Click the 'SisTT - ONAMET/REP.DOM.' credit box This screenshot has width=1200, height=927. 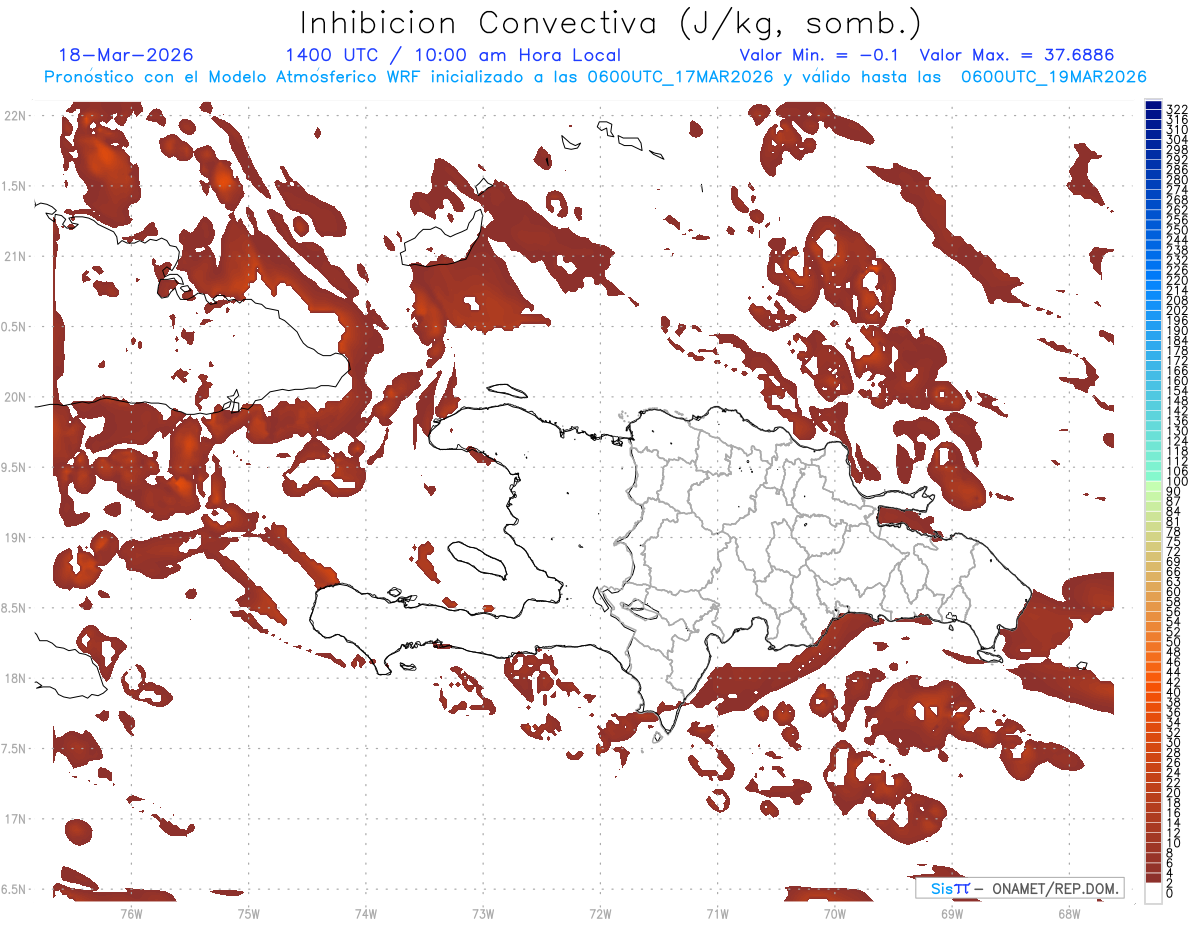(1019, 888)
